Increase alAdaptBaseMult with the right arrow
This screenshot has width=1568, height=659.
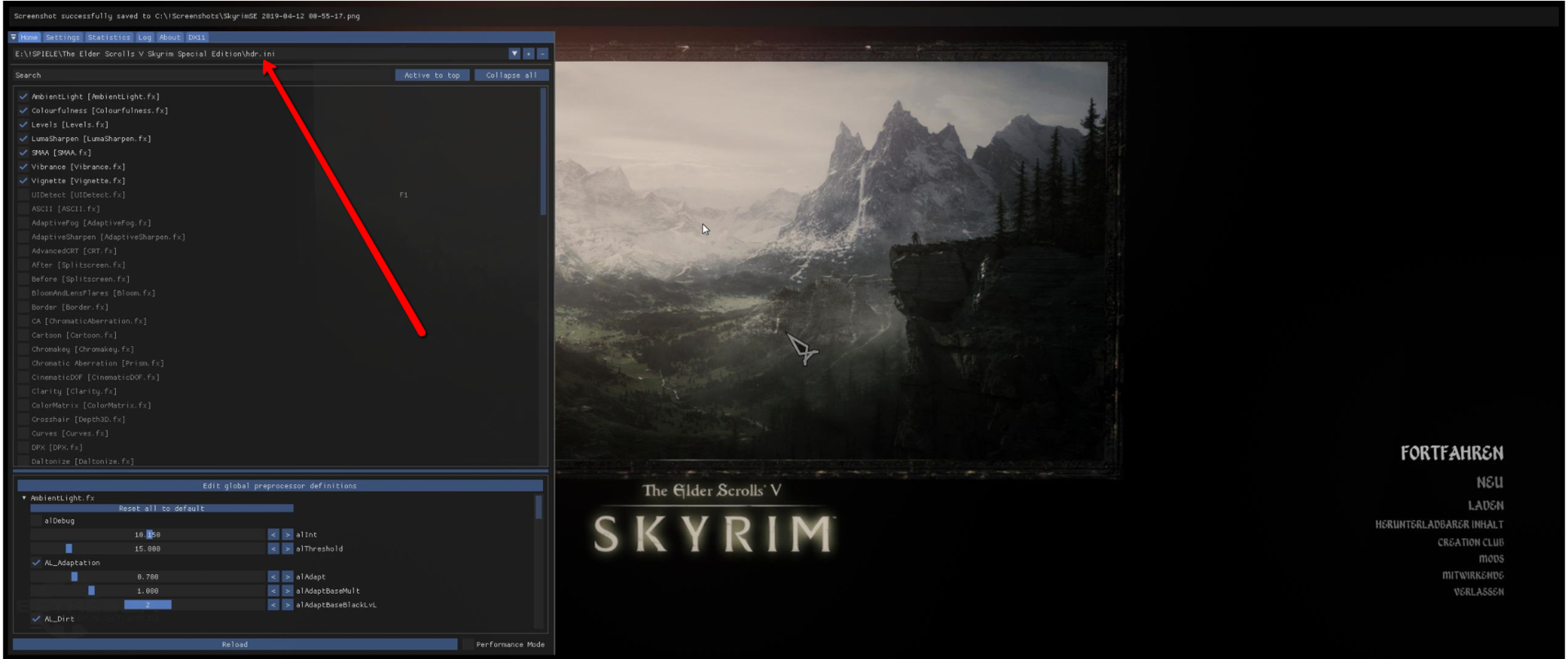(287, 590)
